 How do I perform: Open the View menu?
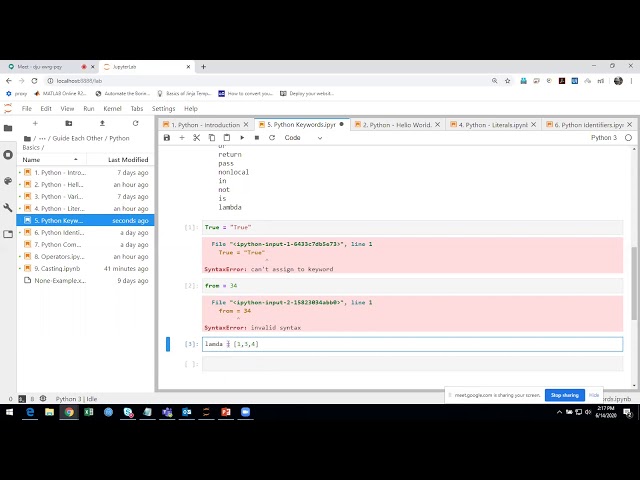tap(67, 109)
